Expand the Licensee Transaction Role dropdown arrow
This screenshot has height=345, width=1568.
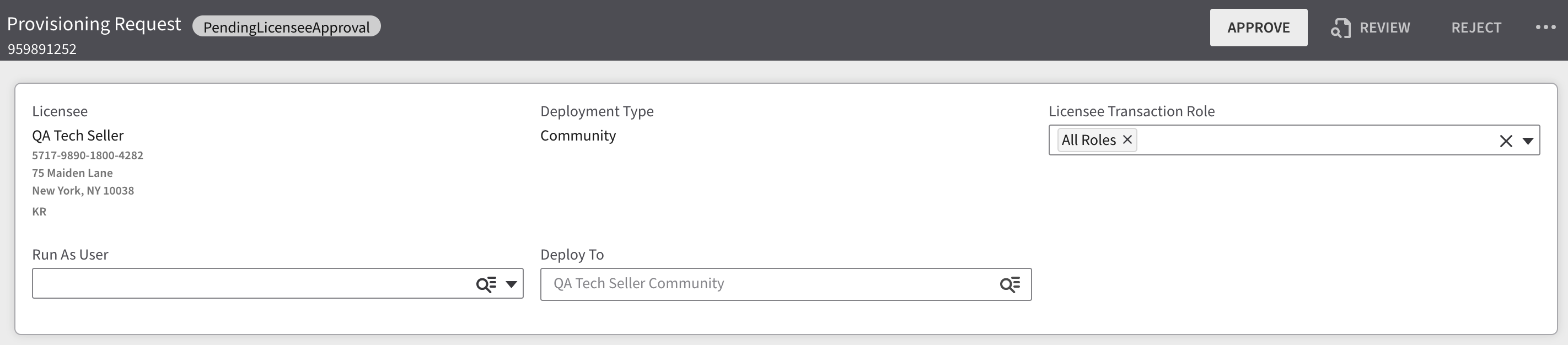1528,141
